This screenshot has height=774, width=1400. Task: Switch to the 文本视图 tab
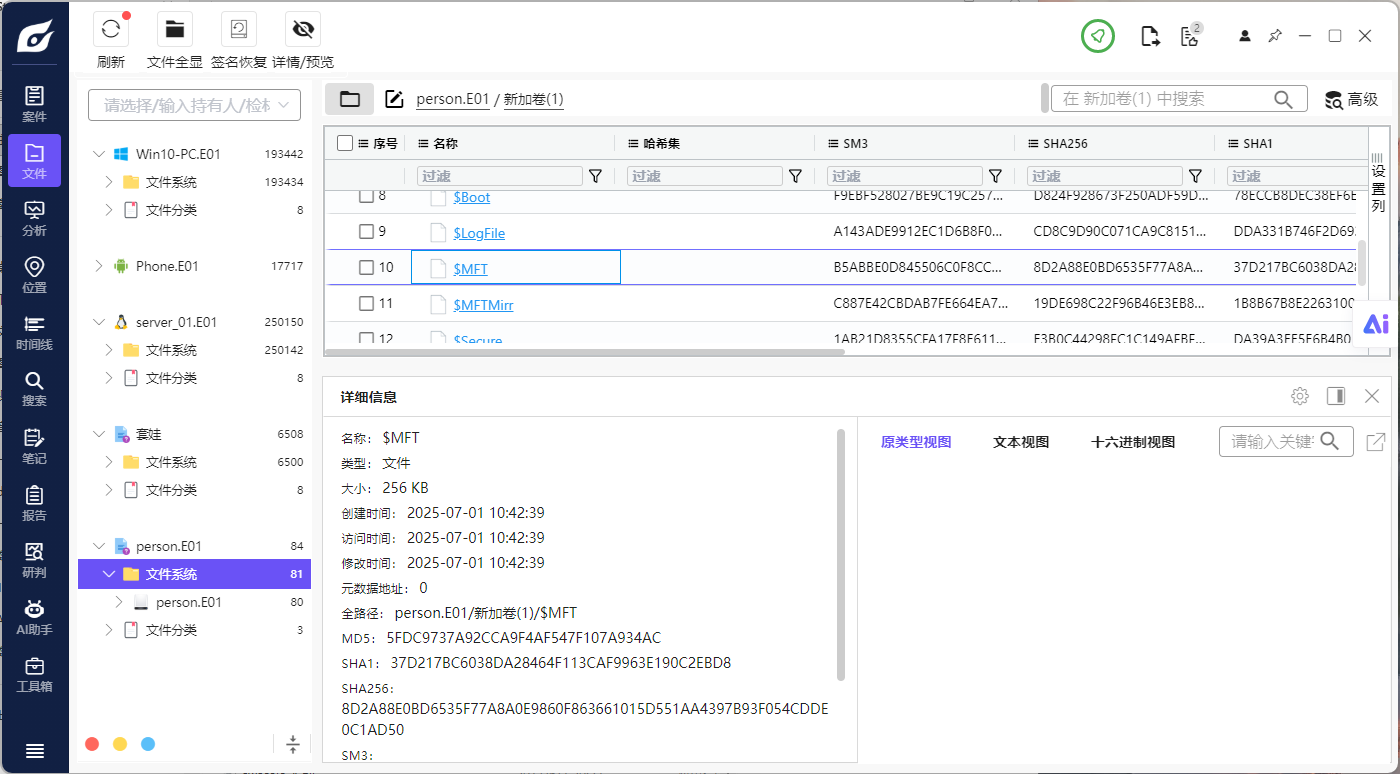coord(1021,442)
